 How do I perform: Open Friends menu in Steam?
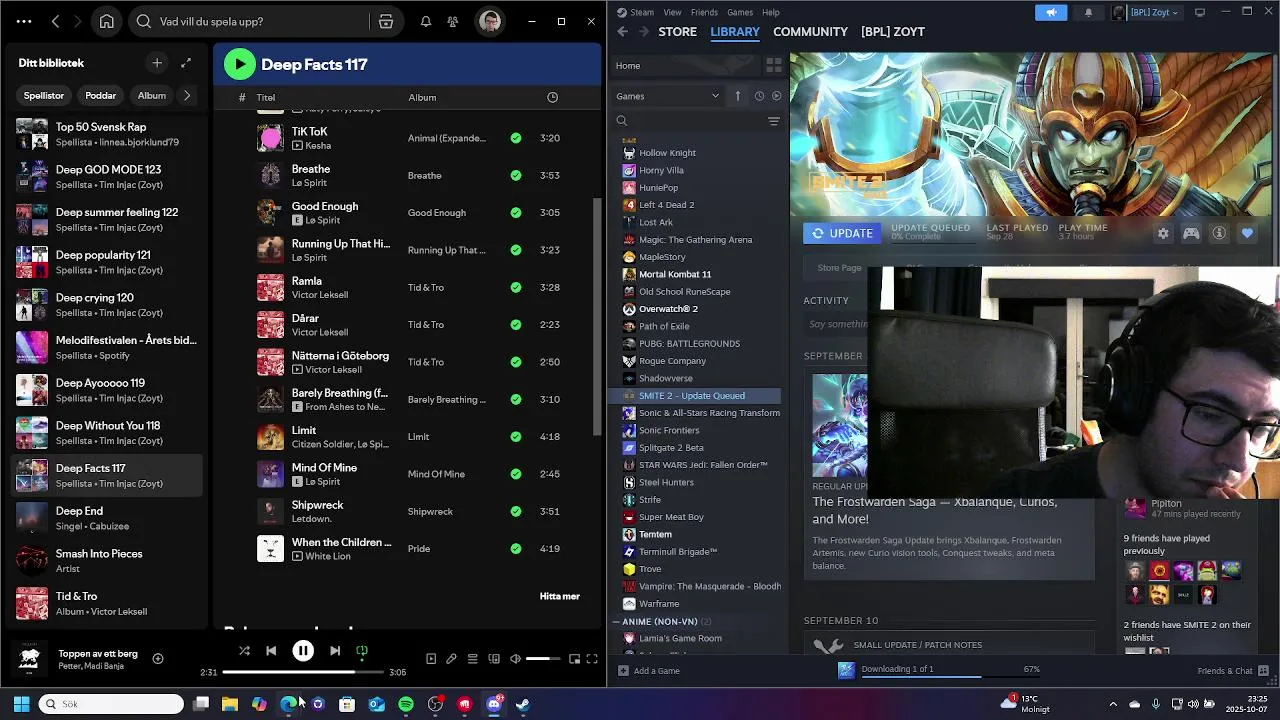tap(704, 12)
